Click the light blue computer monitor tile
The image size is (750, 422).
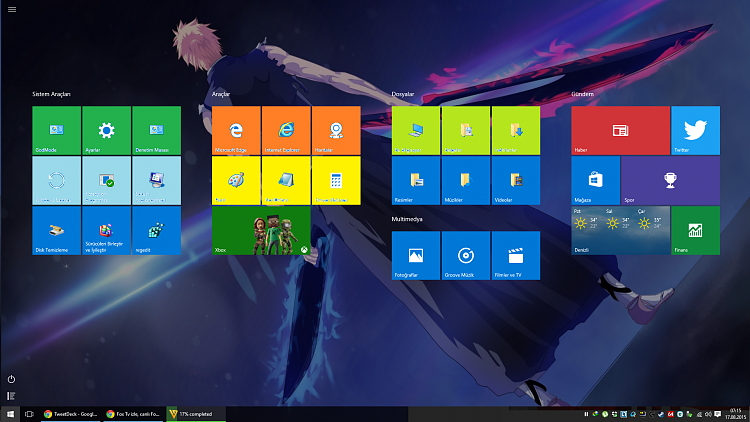click(156, 180)
